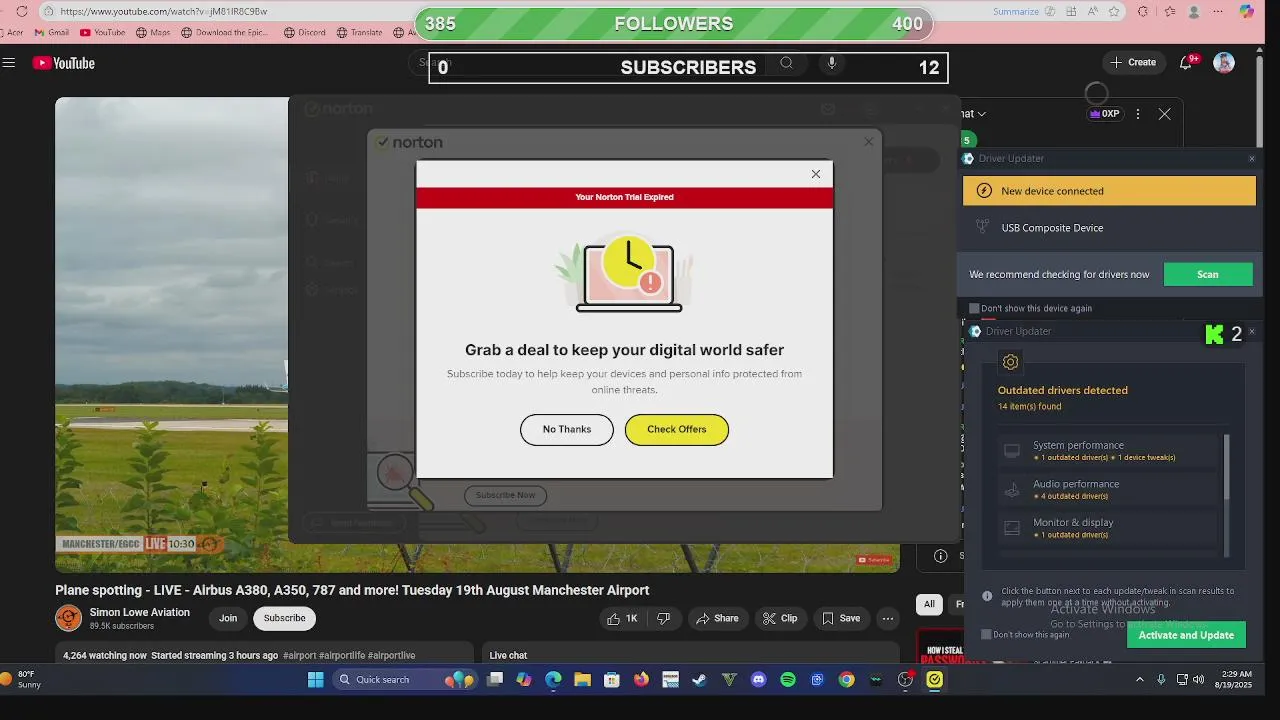Tick Don't show this again checkbox
Screen dimensions: 1280x720
click(986, 634)
